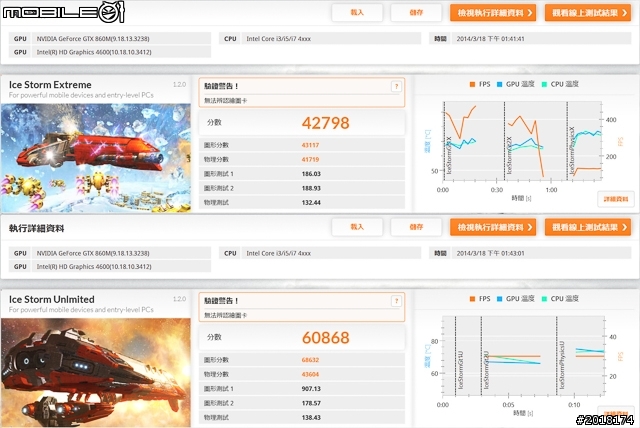Click graphics test 2 value 188.93

pos(311,188)
